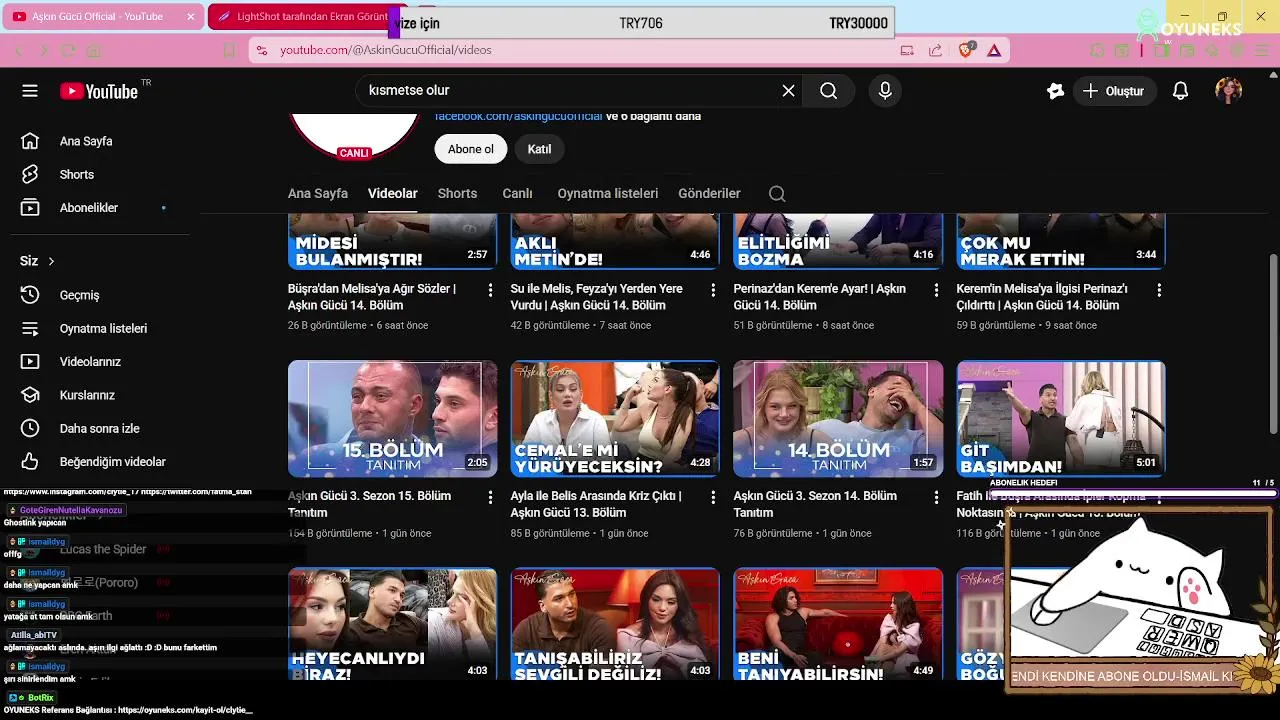Open the 14. BÖLÜM TANITIM thumbnail

click(838, 419)
